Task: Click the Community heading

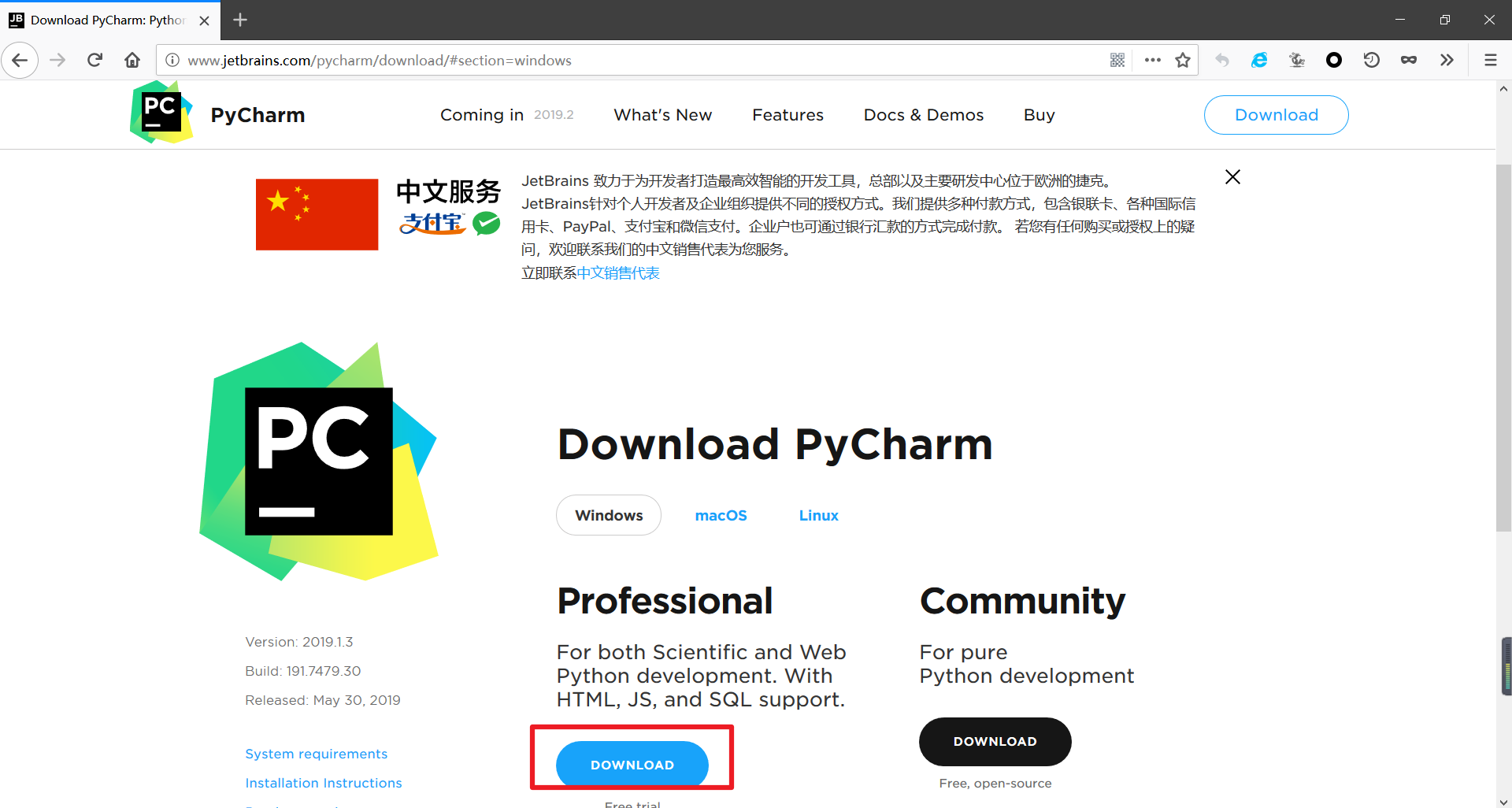Action: coord(1022,602)
